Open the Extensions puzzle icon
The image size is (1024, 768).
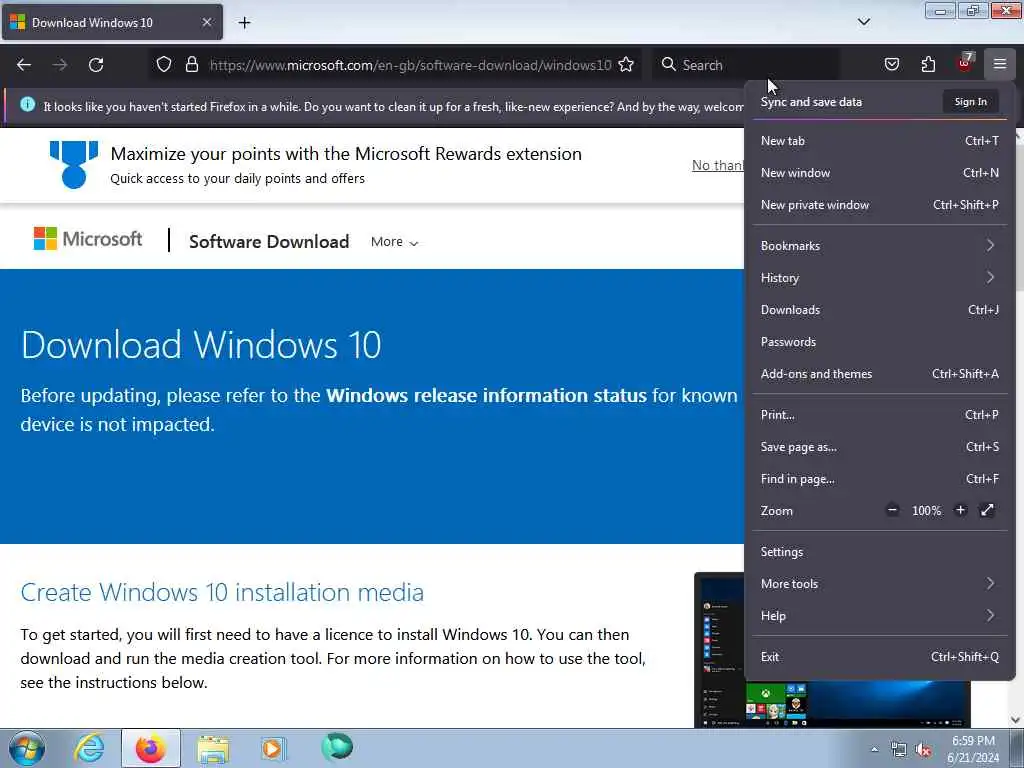[x=928, y=65]
